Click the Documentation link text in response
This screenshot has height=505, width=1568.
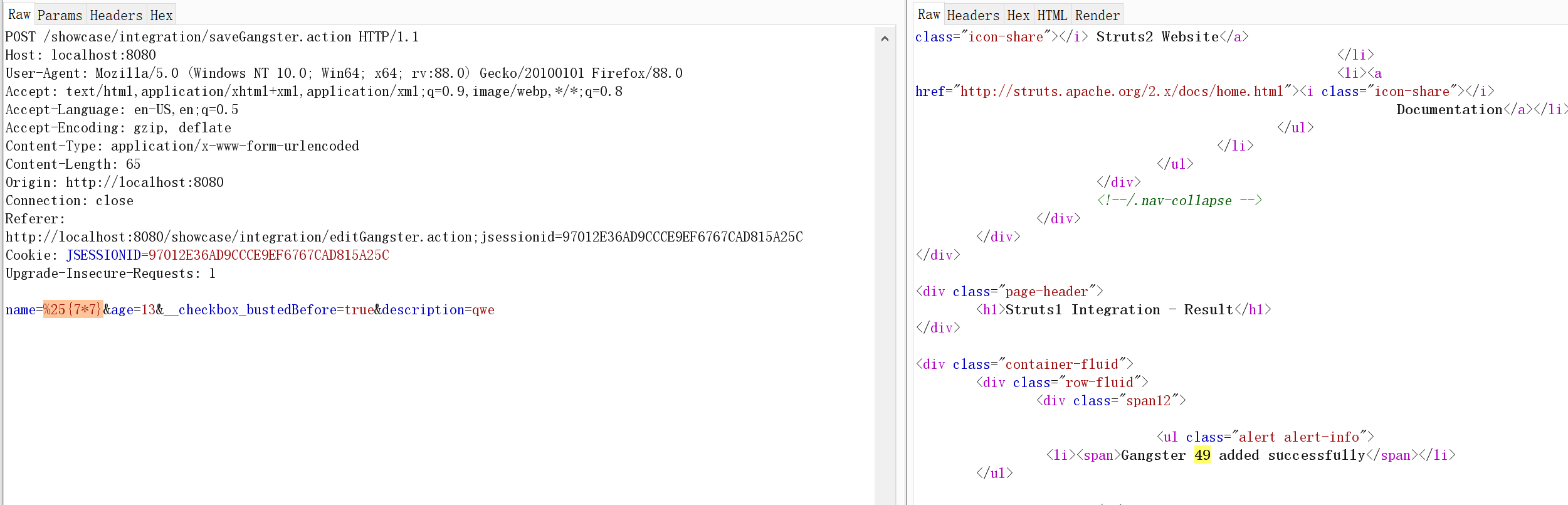(x=1450, y=110)
